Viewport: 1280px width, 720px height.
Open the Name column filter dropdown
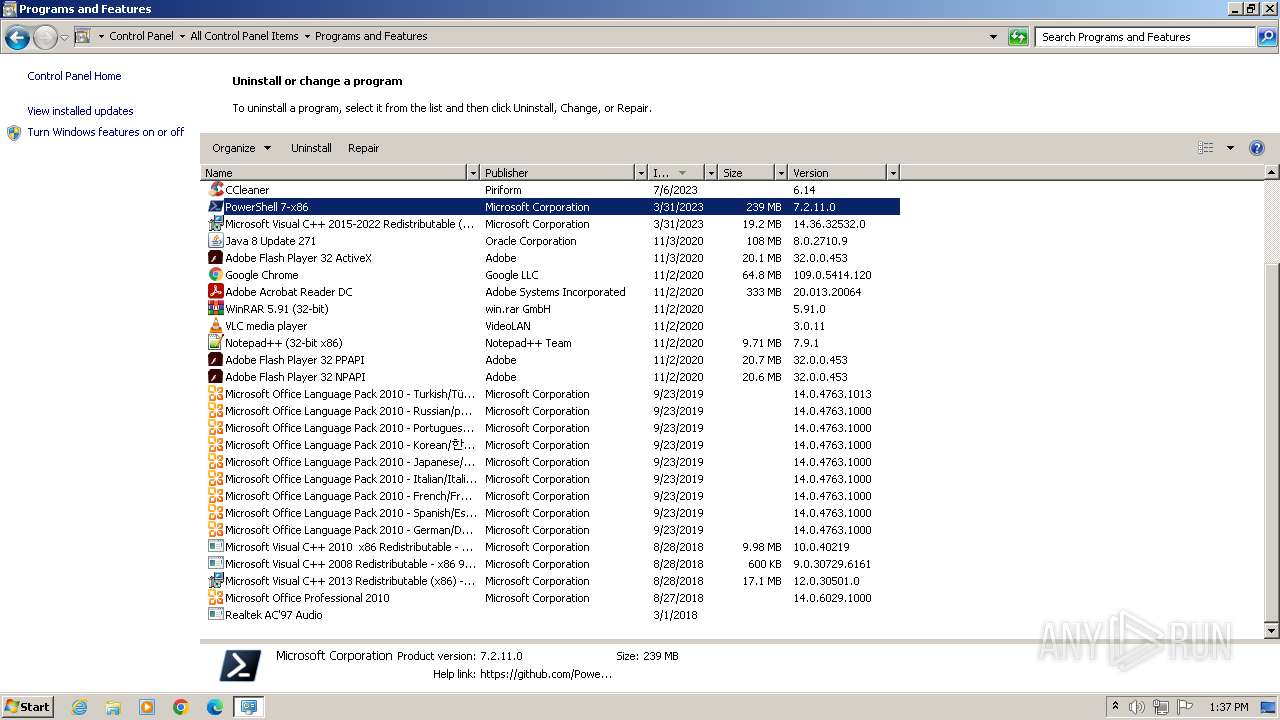[x=474, y=173]
